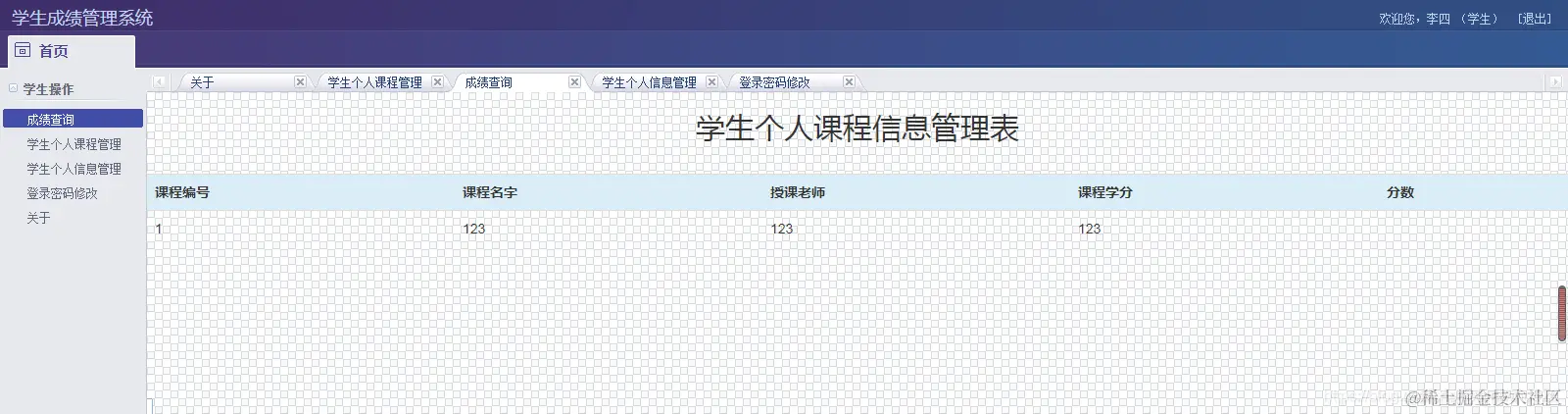1568x414 pixels.
Task: Click the 学生个人课程信息管理表 heading
Action: point(857,129)
